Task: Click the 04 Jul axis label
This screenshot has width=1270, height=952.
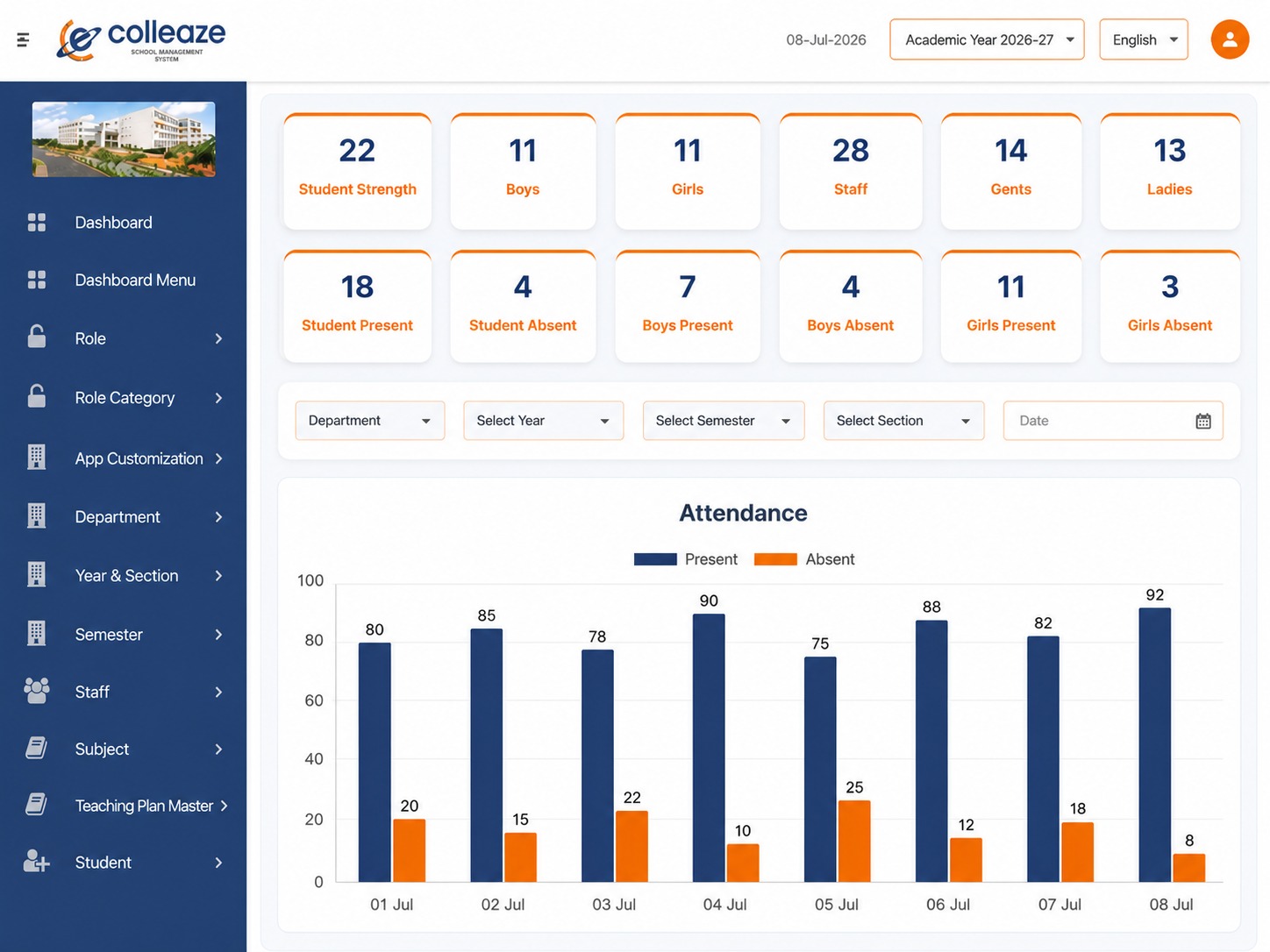Action: point(724,904)
